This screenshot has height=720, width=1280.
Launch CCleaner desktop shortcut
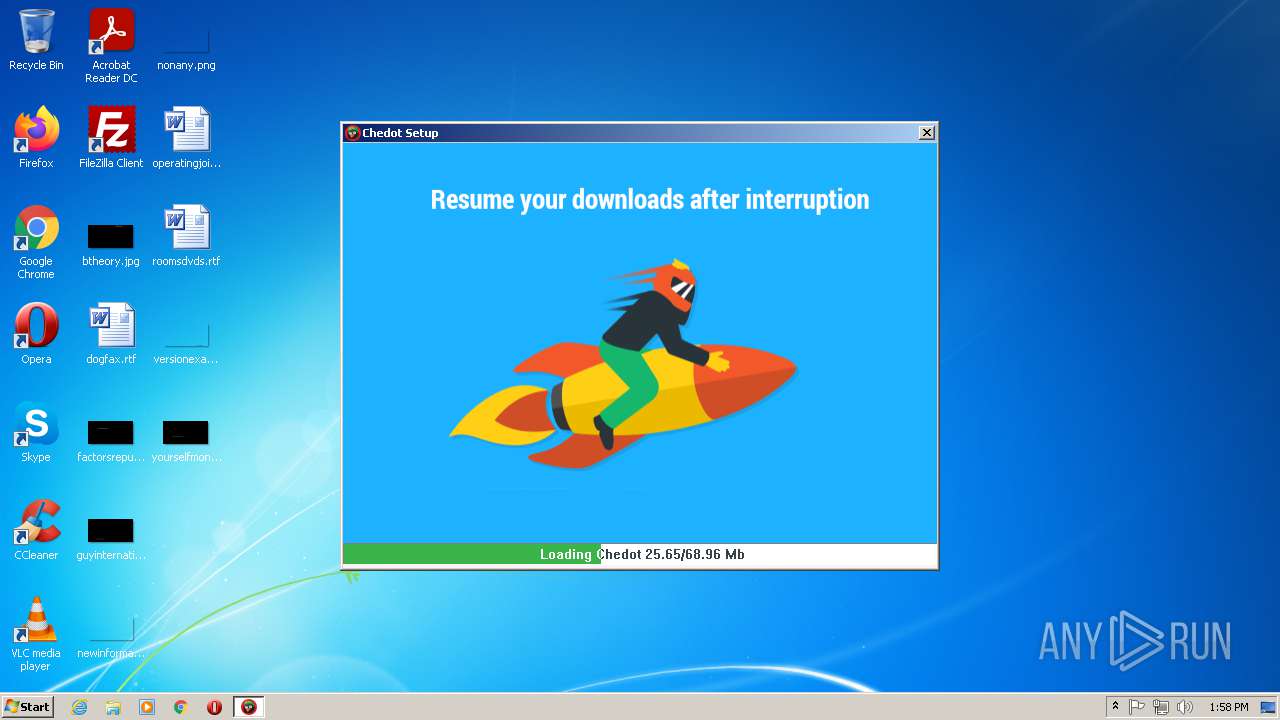point(36,530)
